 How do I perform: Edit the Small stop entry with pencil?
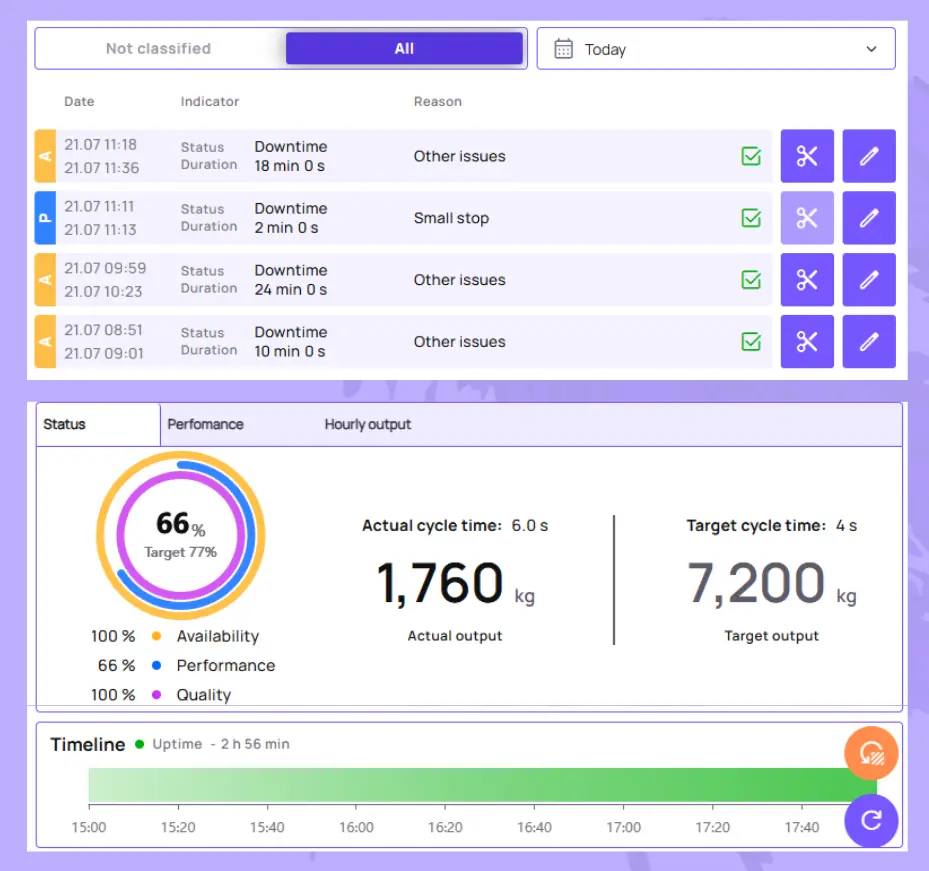coord(869,218)
